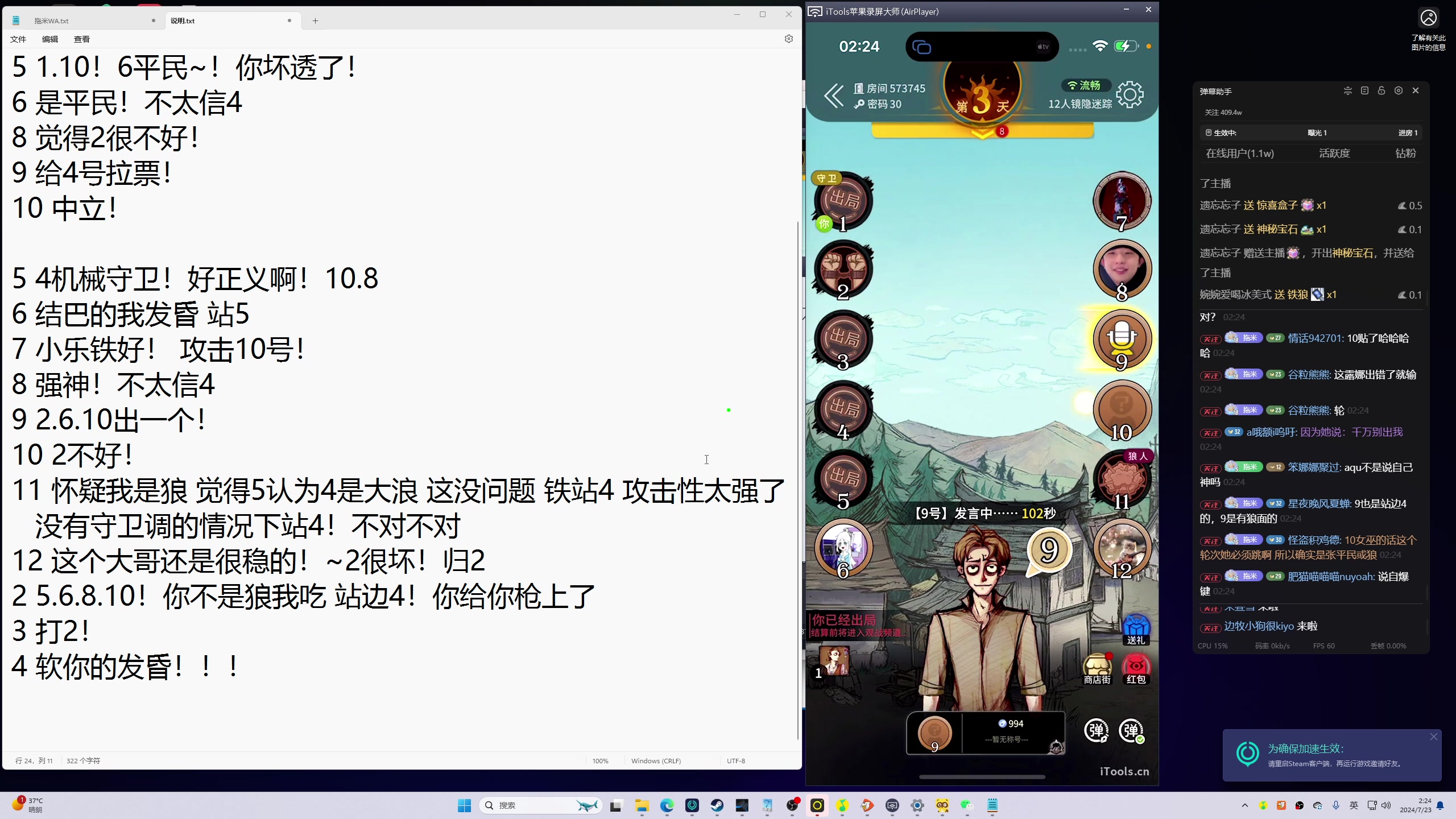Open the 文件 menu in Notepad
1456x819 pixels.
(x=18, y=39)
